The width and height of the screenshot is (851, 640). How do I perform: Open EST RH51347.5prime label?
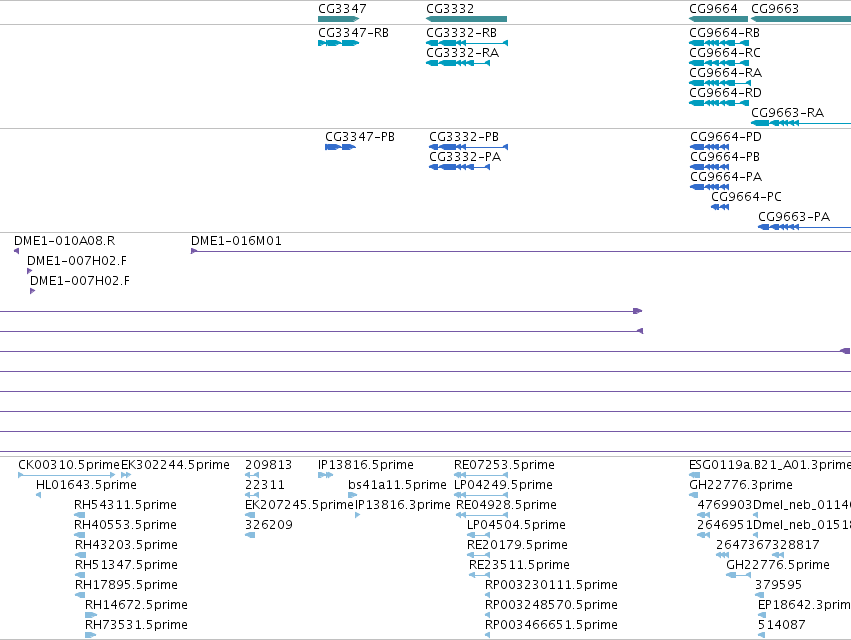pyautogui.click(x=126, y=565)
